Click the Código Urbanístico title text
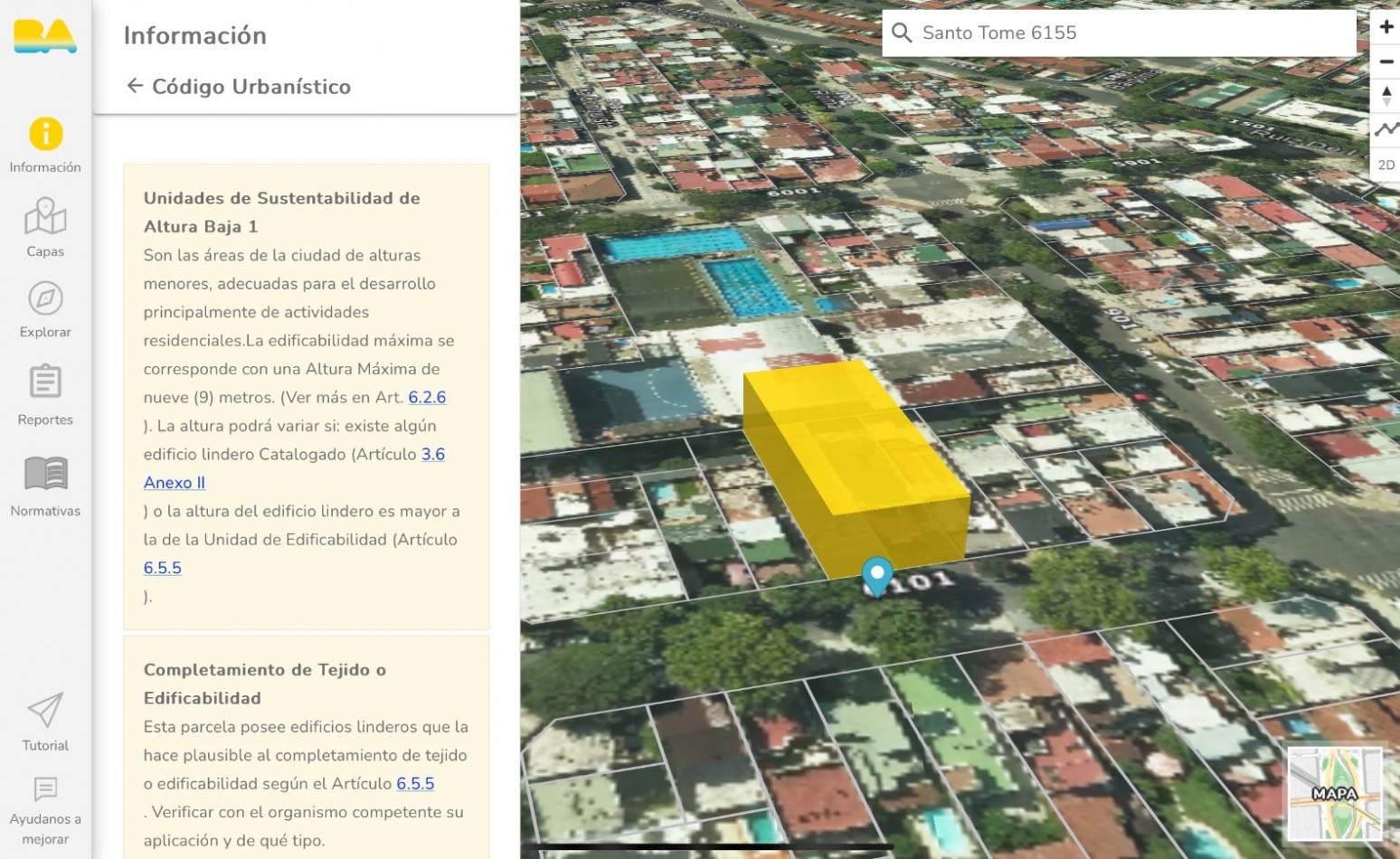 pyautogui.click(x=251, y=87)
